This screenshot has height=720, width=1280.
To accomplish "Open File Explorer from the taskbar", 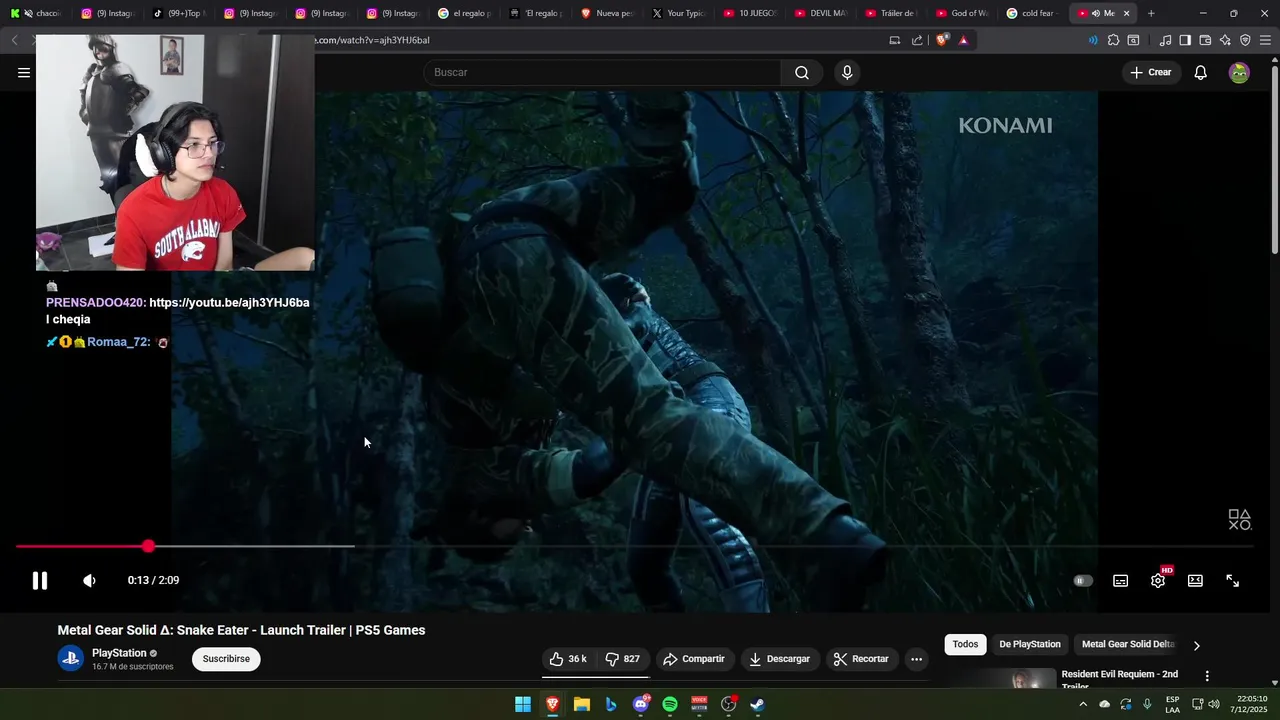I will 582,704.
